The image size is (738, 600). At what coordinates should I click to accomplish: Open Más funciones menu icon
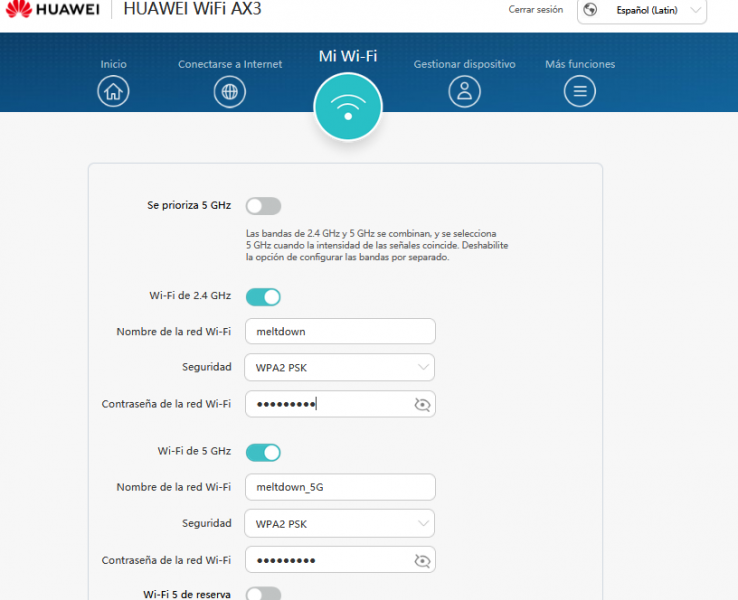tap(580, 92)
